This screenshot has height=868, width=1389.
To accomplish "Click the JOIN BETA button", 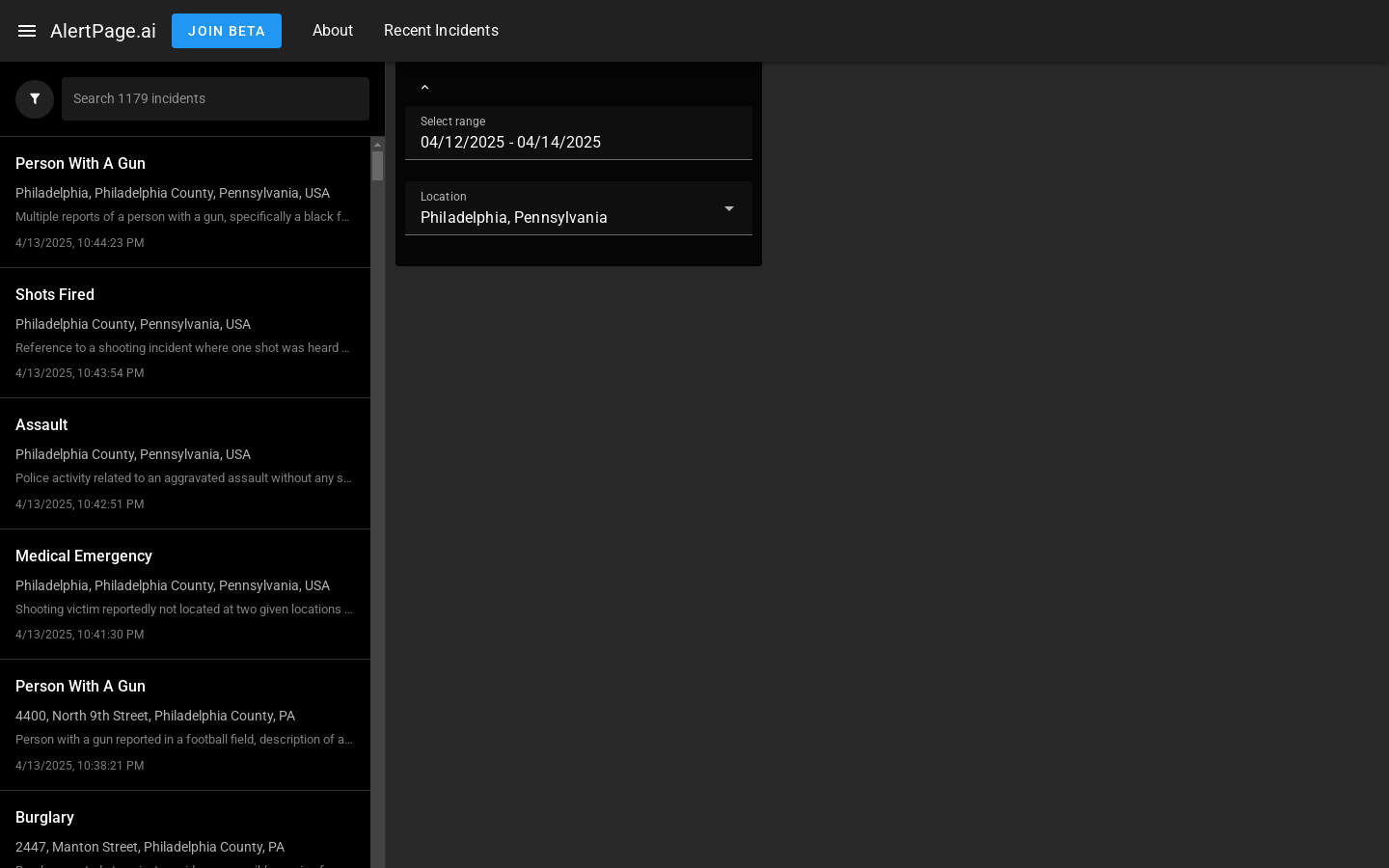I will pos(227,31).
